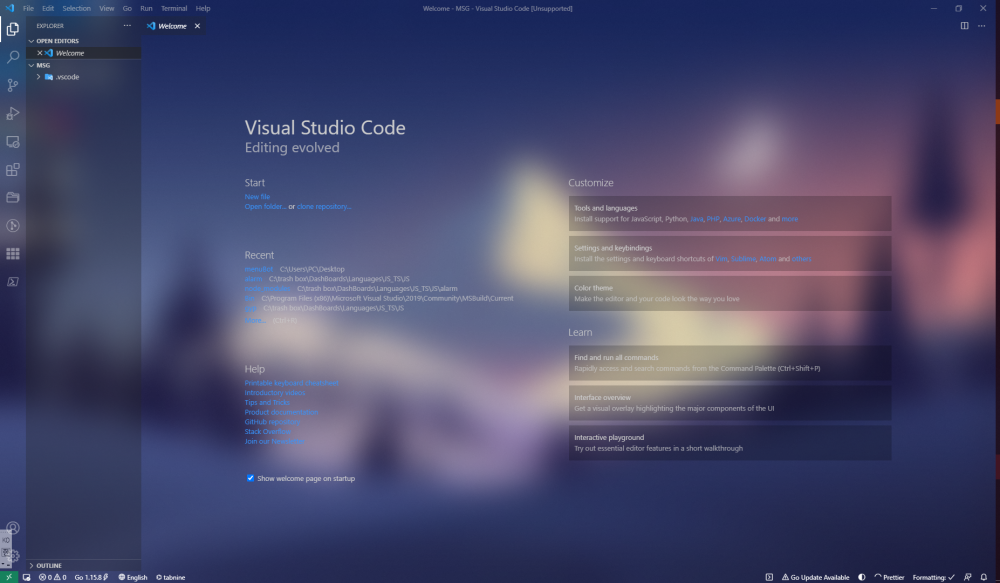1000x583 pixels.
Task: Open Tips and Tricks link
Action: click(x=267, y=402)
